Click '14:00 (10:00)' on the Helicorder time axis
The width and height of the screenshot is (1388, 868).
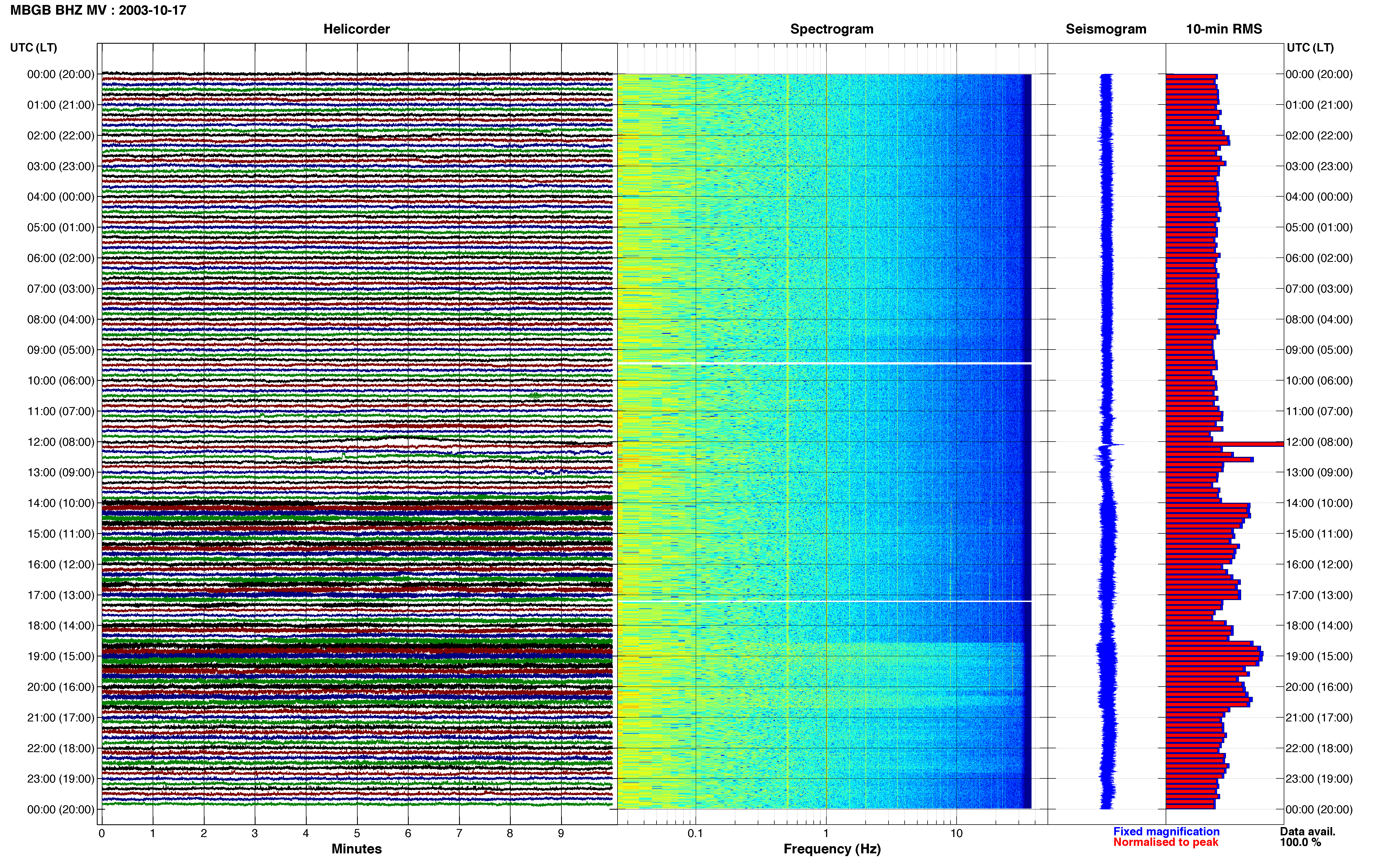click(61, 504)
